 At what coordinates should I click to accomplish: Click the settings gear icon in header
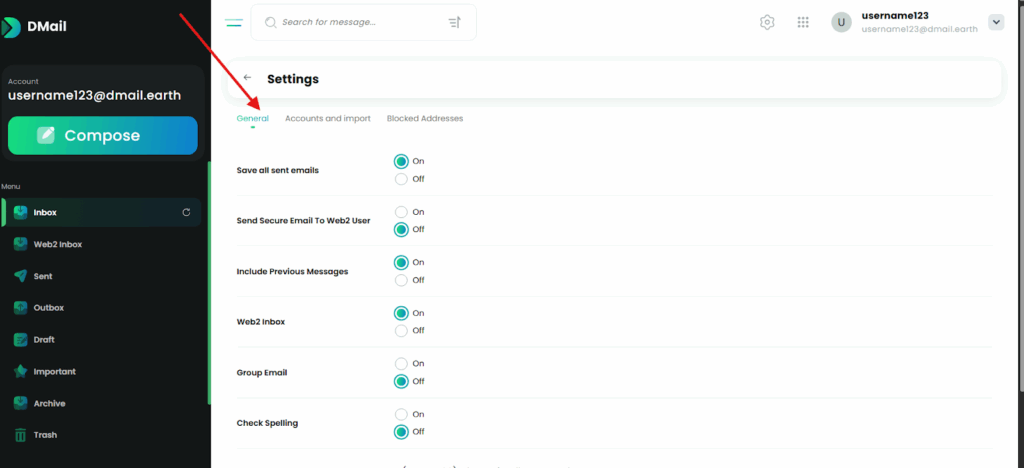pos(767,22)
